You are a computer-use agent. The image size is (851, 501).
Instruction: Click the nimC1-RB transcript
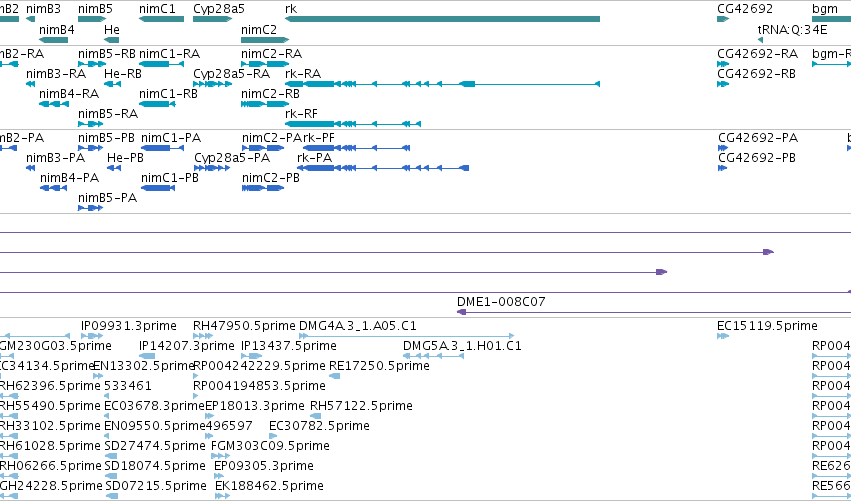(157, 104)
